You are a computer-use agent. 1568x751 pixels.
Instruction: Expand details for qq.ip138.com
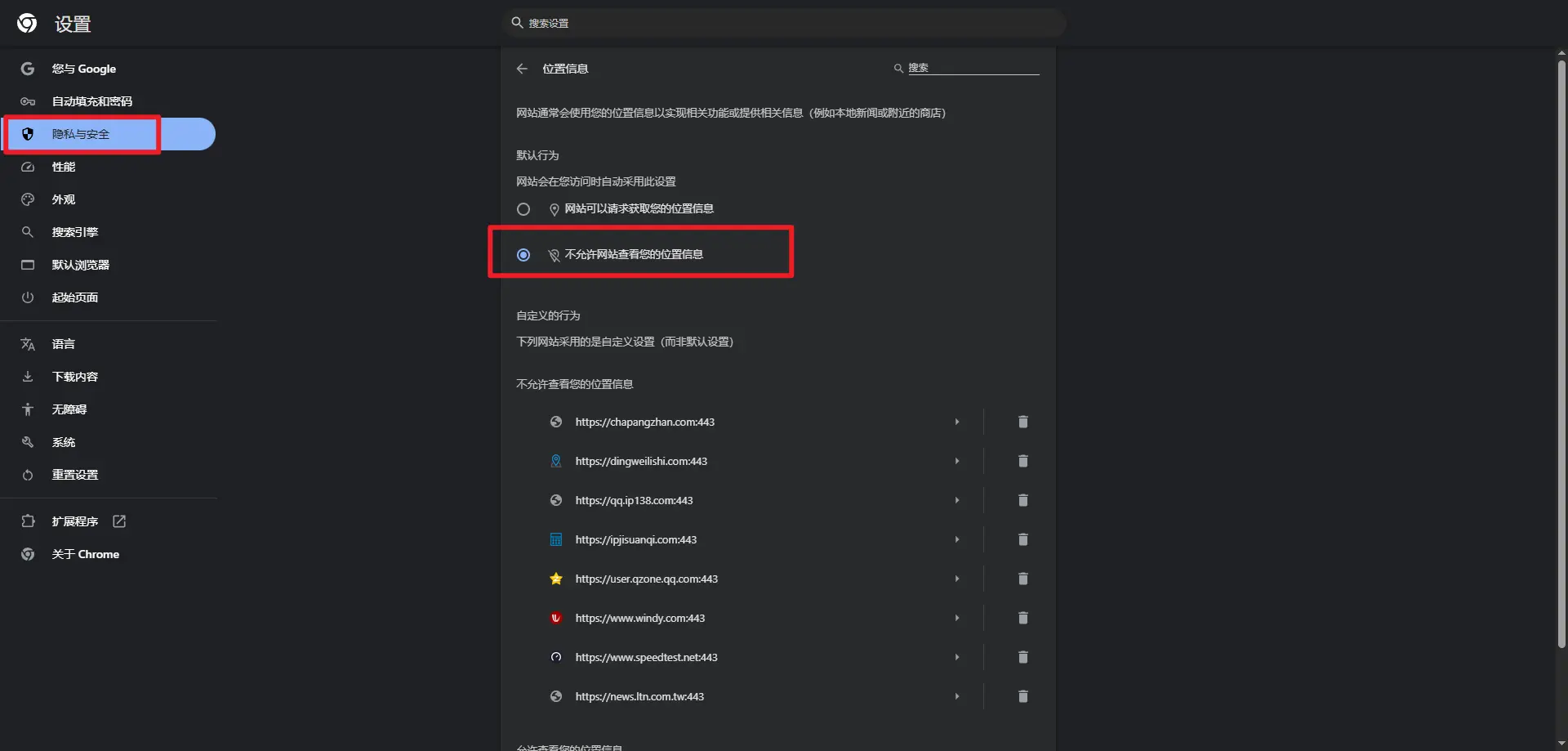(956, 500)
